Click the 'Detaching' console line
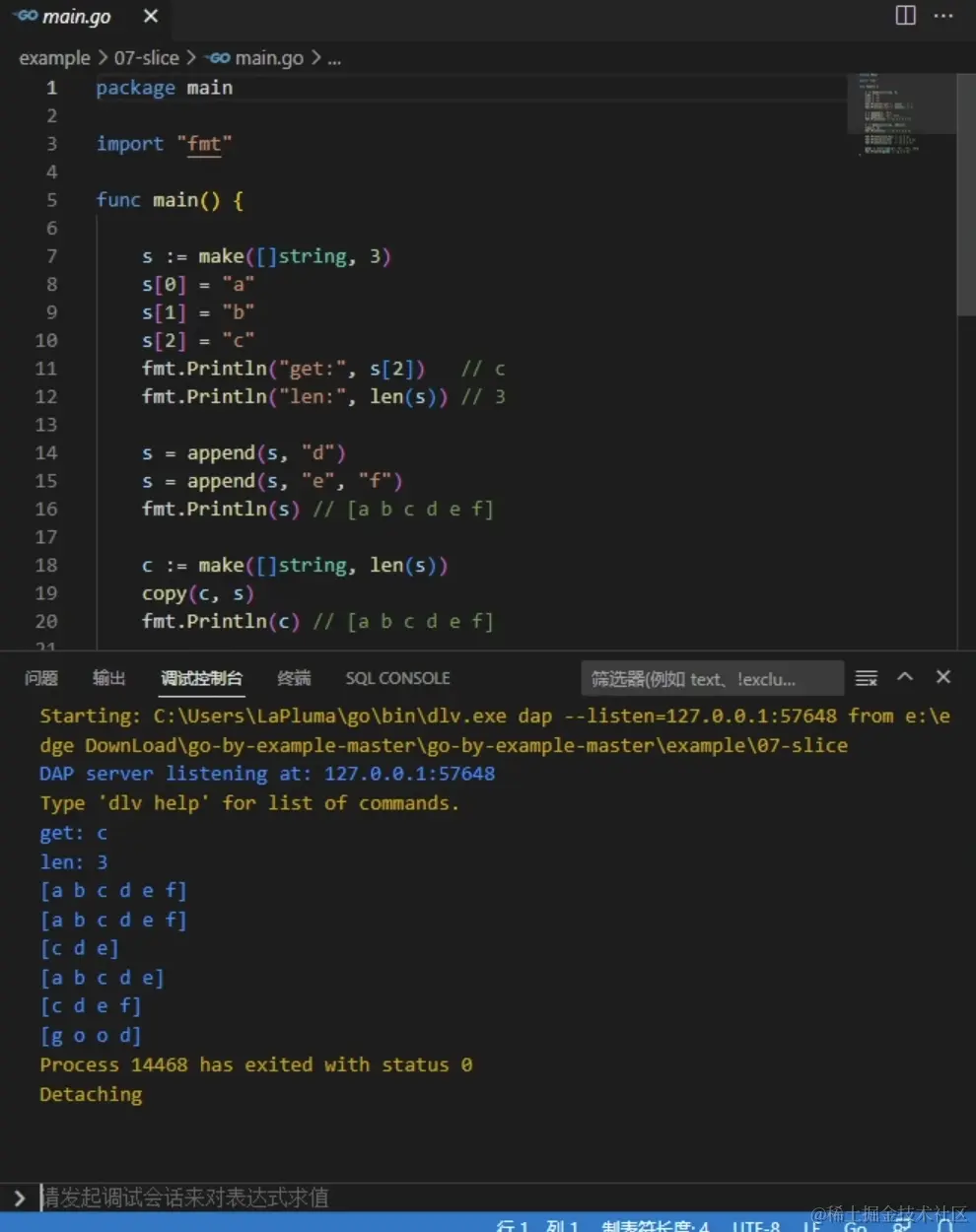Image resolution: width=976 pixels, height=1232 pixels. tap(91, 1095)
